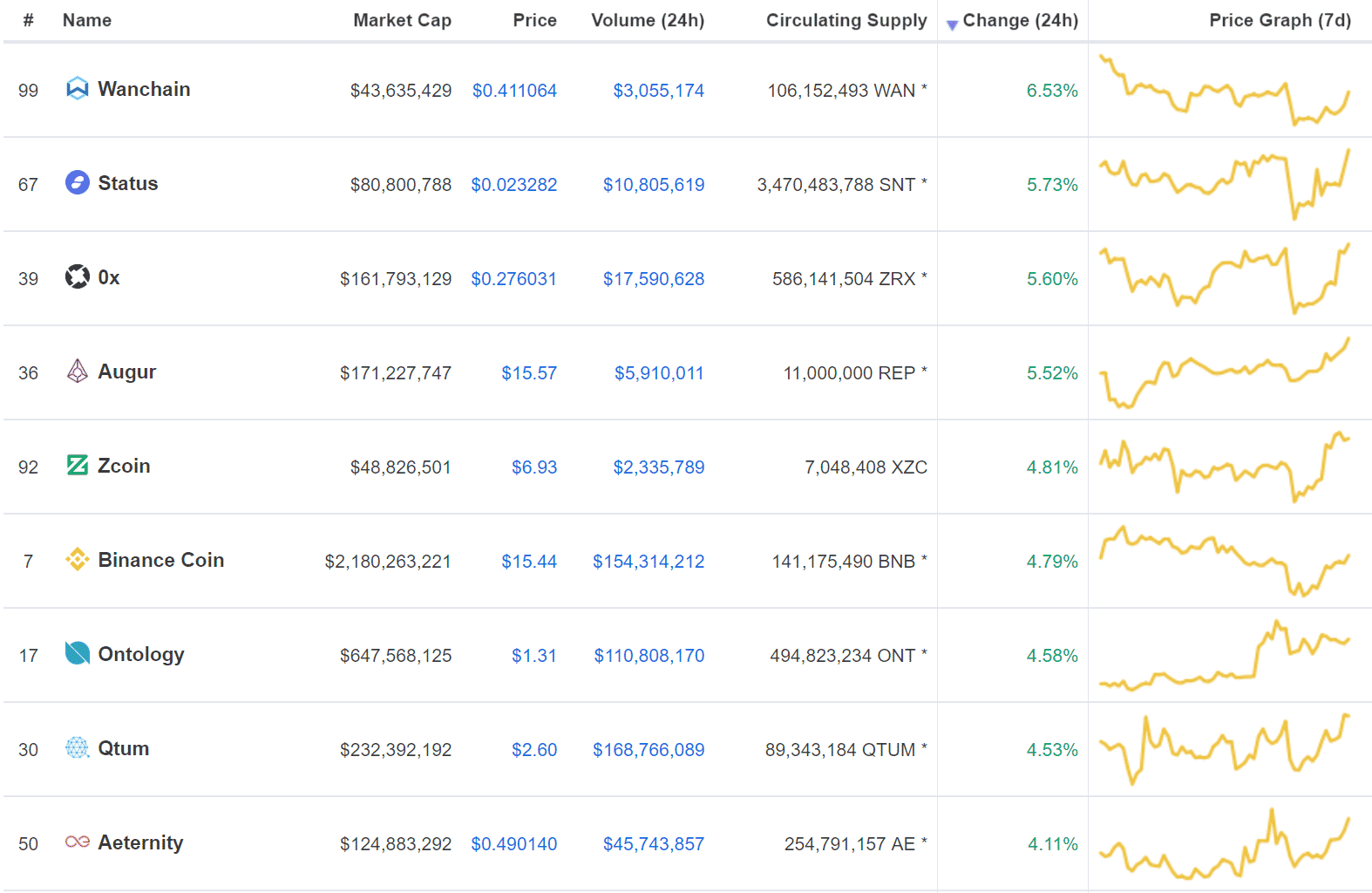Click the Augur coin logo icon
The height and width of the screenshot is (893, 1372).
pyautogui.click(x=78, y=372)
